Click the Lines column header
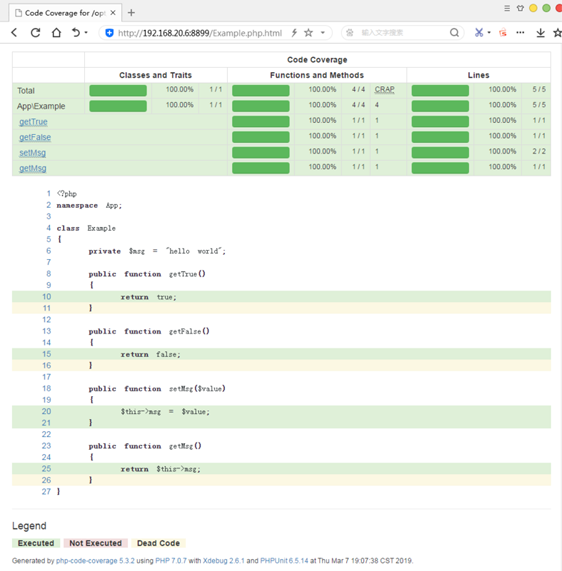The width and height of the screenshot is (562, 571). click(478, 75)
